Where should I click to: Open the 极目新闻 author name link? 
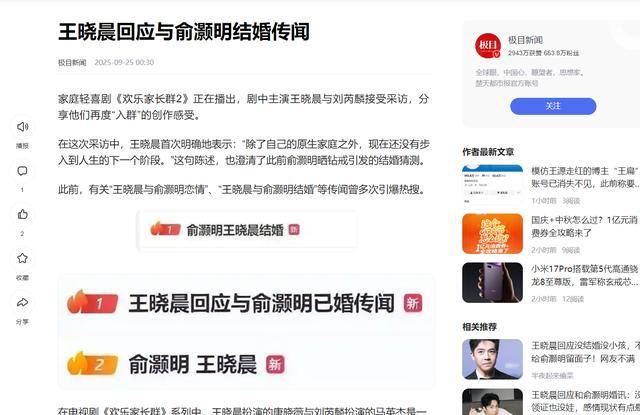coord(525,40)
